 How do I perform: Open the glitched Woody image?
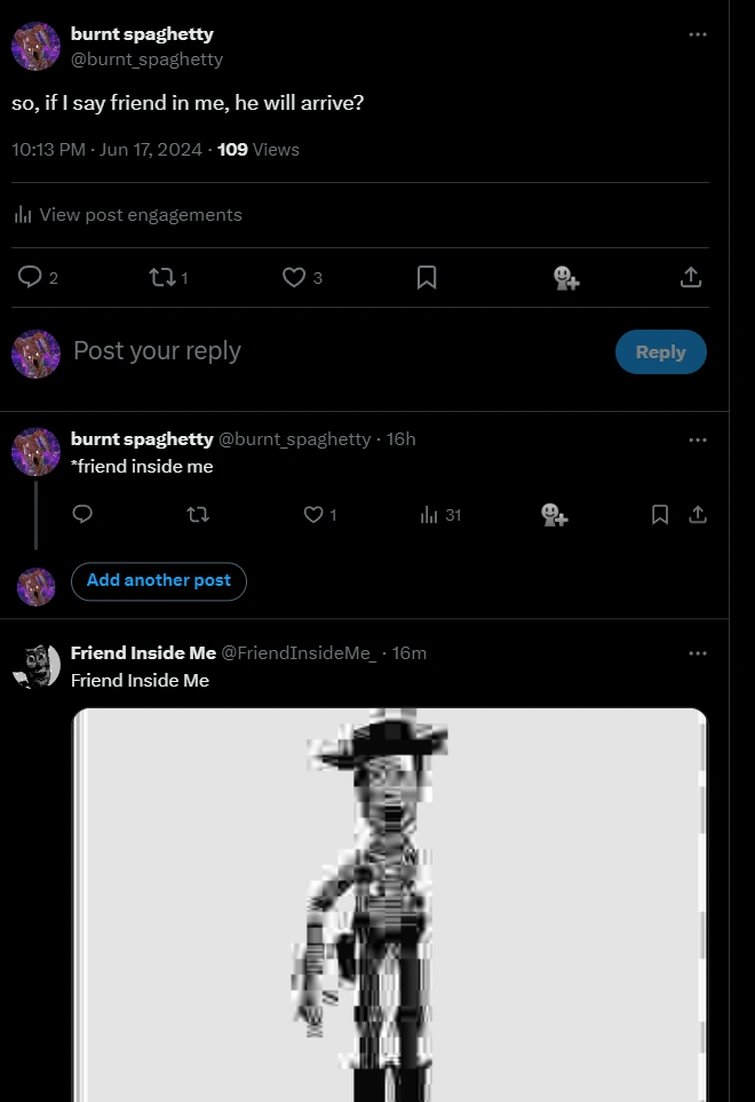(390, 900)
